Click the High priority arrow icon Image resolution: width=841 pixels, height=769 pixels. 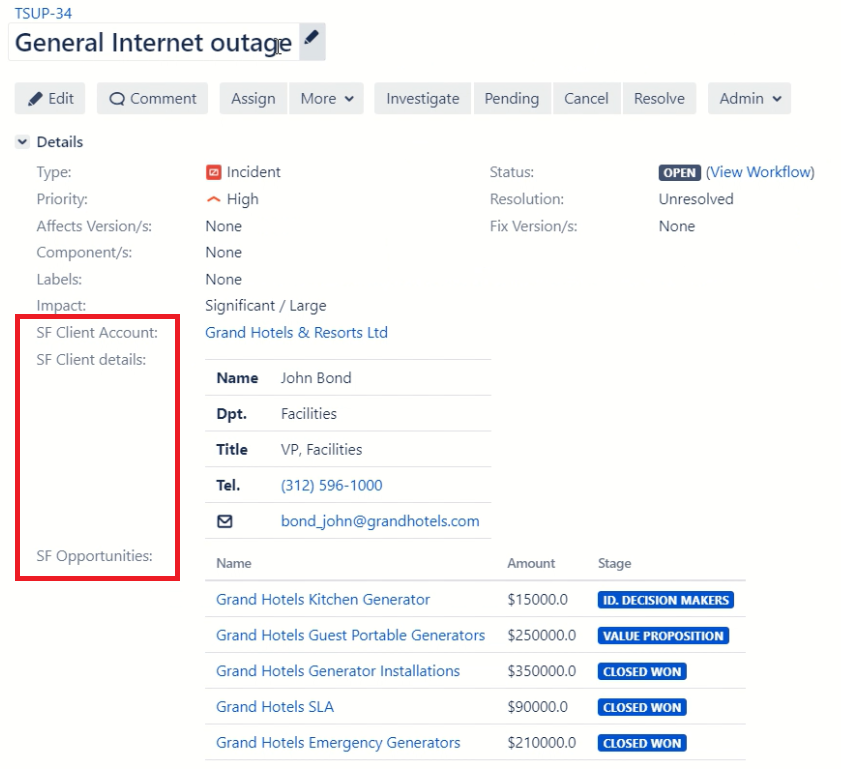pyautogui.click(x=213, y=199)
